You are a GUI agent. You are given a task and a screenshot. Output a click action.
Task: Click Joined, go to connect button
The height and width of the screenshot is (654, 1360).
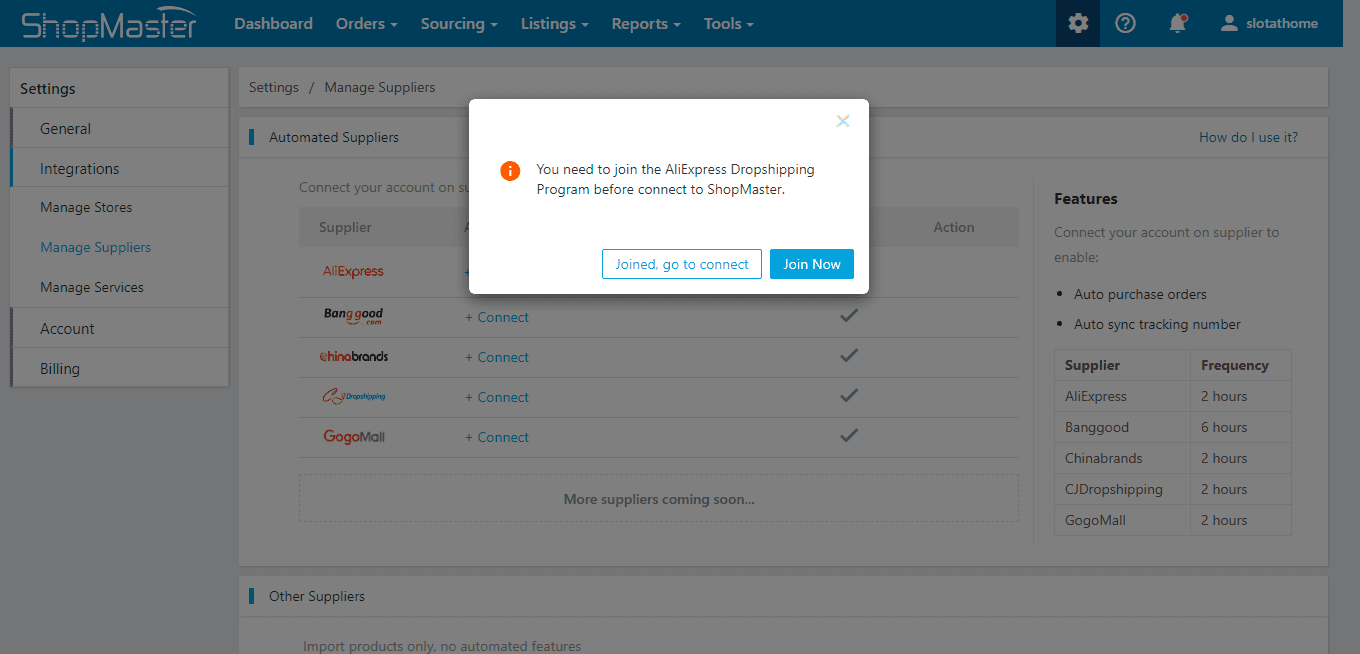pyautogui.click(x=682, y=264)
